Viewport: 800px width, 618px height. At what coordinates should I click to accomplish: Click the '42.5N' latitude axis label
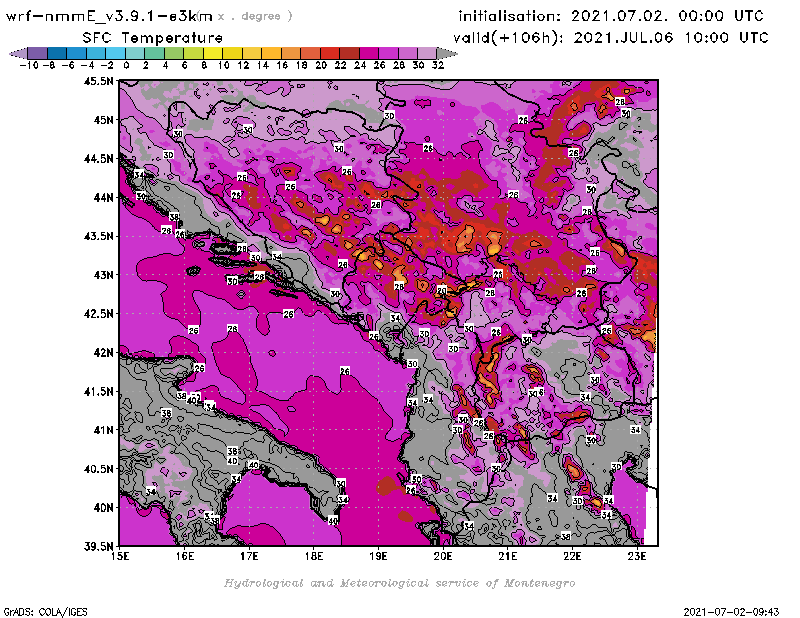[x=98, y=314]
